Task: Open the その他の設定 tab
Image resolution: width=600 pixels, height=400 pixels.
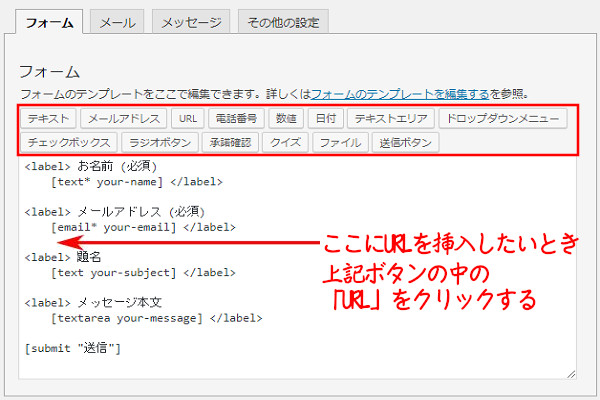Action: click(283, 22)
